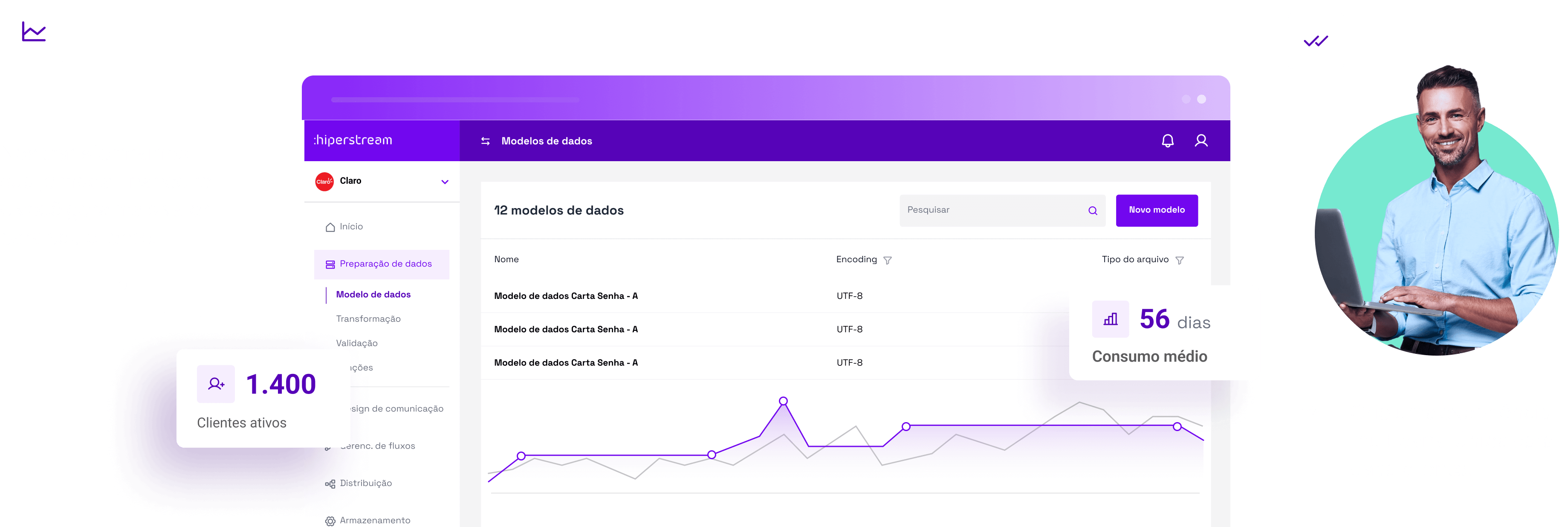Open Modelo de dados submenu item
1568x527 pixels.
point(373,295)
